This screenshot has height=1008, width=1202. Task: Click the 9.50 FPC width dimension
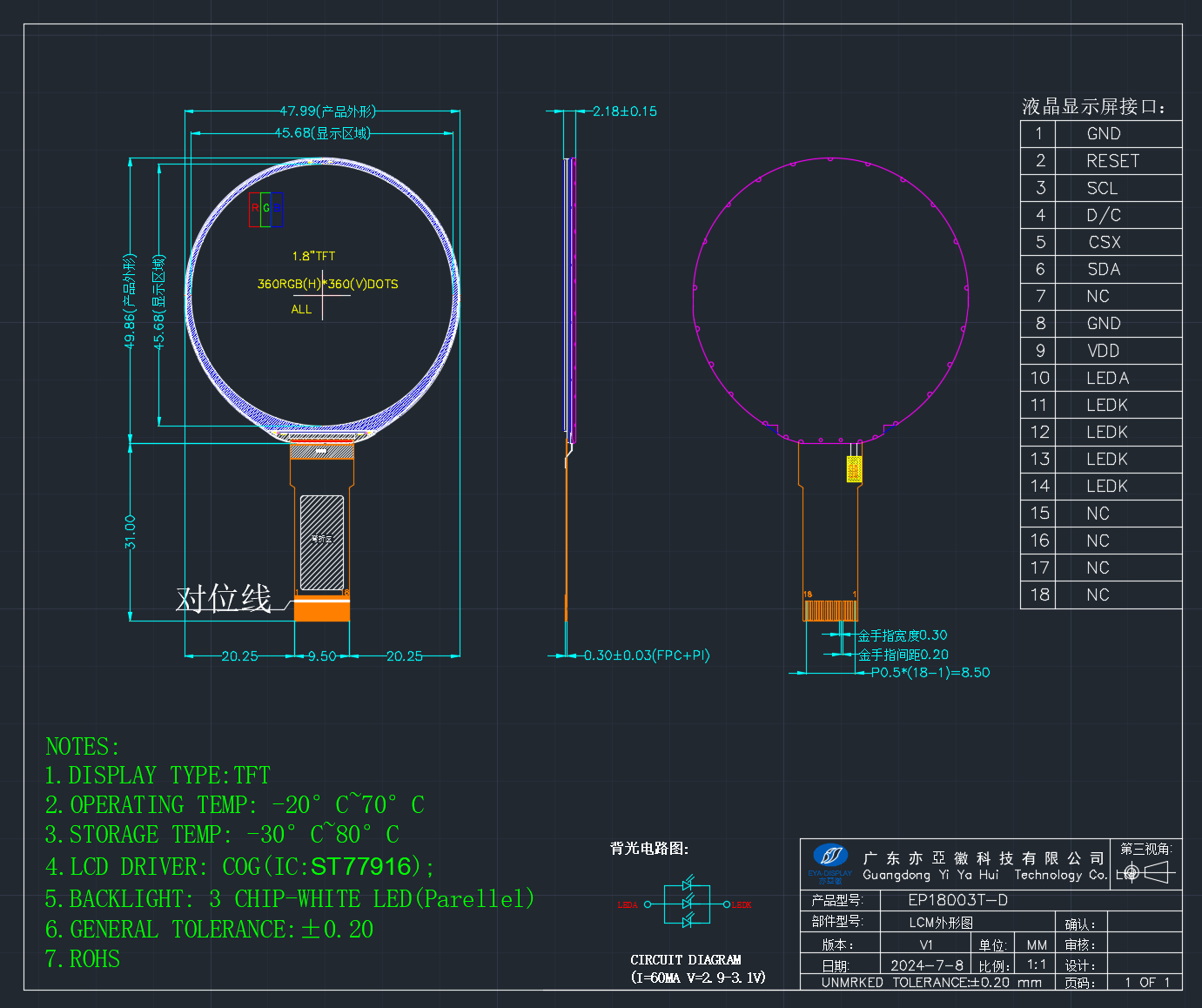click(321, 656)
